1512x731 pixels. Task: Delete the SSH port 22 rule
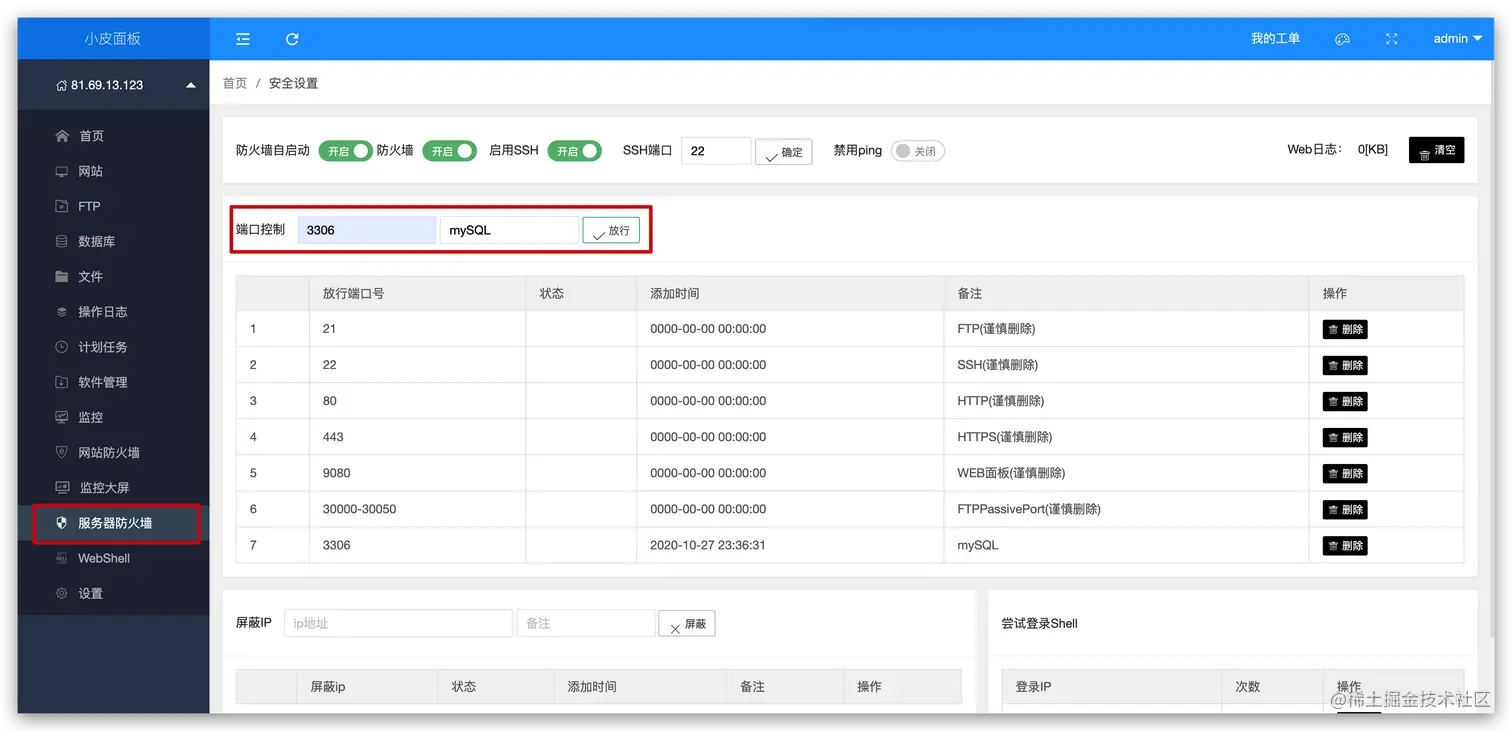pyautogui.click(x=1345, y=365)
